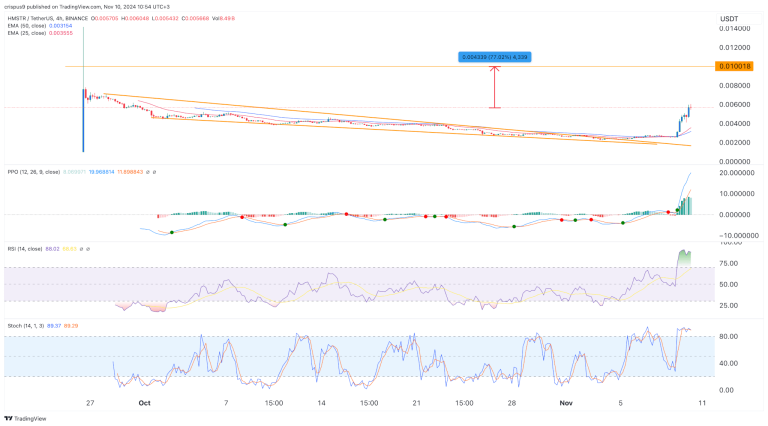Click the EMA (50, close) legend
The height and width of the screenshot is (426, 768).
click(x=27, y=26)
